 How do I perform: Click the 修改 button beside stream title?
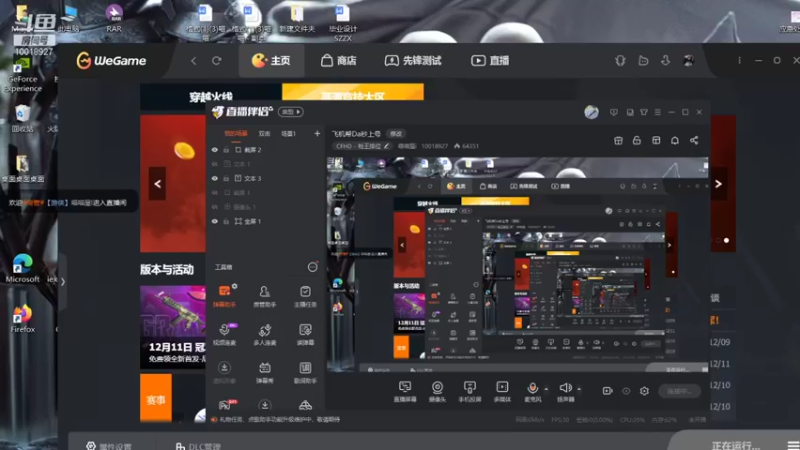(396, 134)
